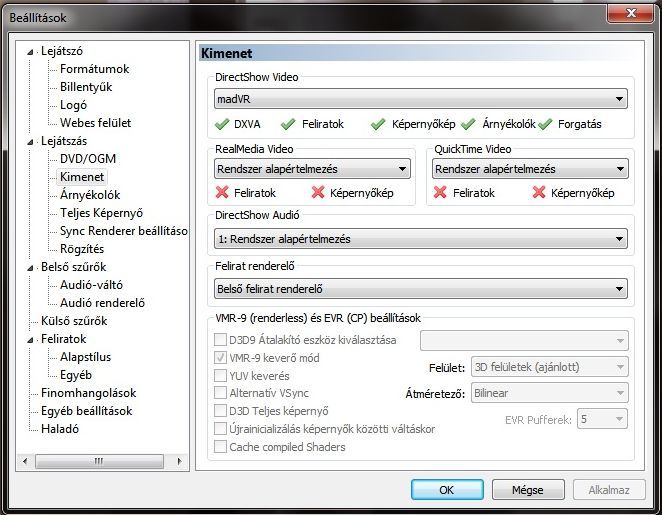The image size is (662, 515).
Task: Toggle Újrainicializálás képernyők közötti váltáskor checkbox
Action: tap(220, 428)
